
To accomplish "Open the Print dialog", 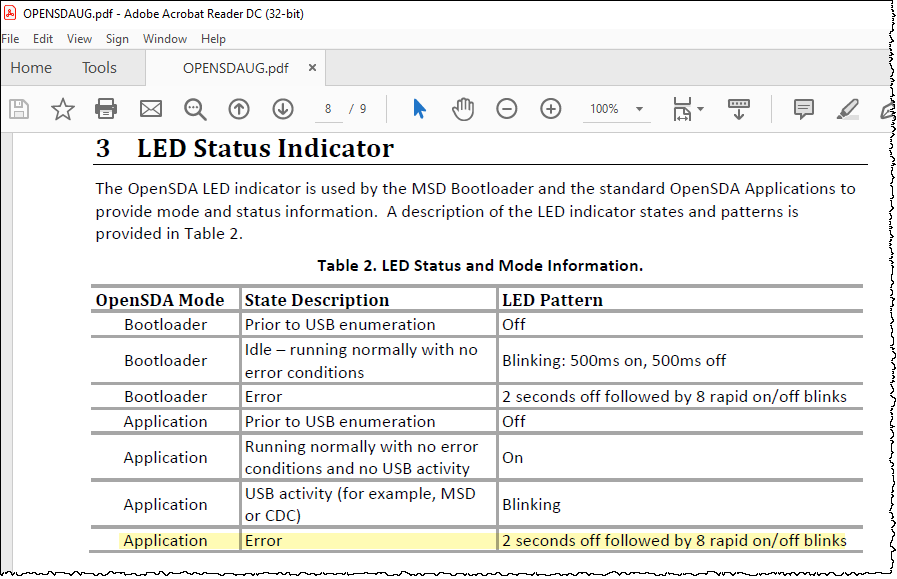I will coord(106,109).
